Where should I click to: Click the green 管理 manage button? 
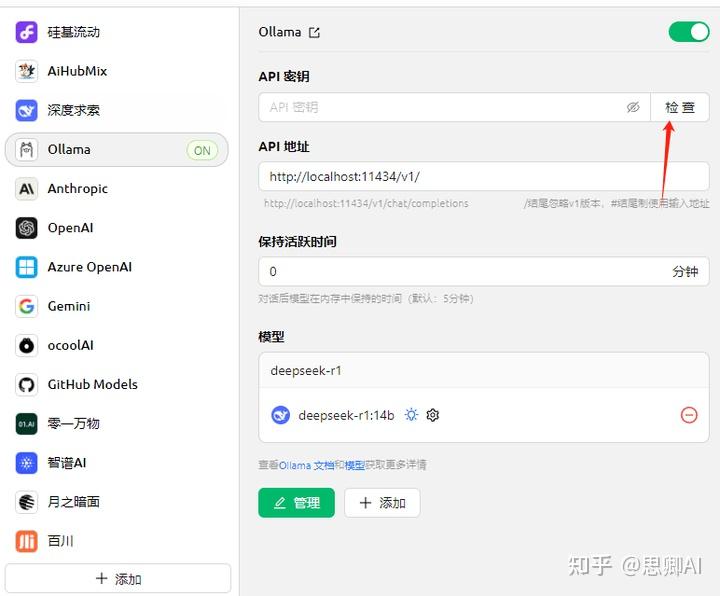point(297,503)
